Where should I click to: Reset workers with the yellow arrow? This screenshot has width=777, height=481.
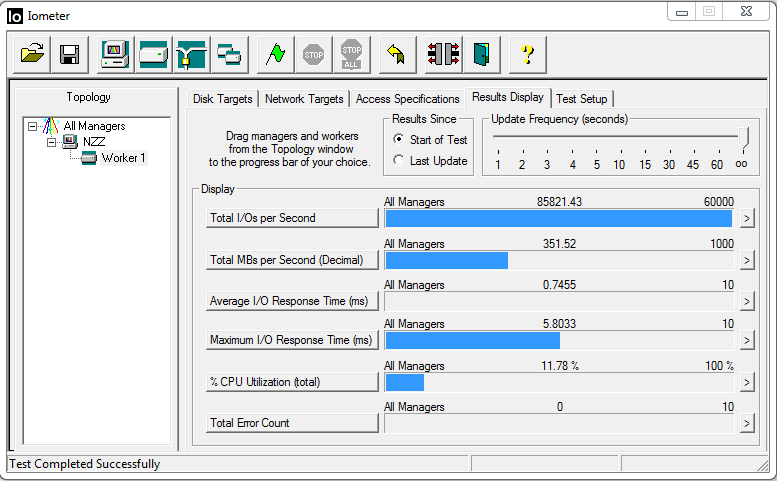coord(397,54)
